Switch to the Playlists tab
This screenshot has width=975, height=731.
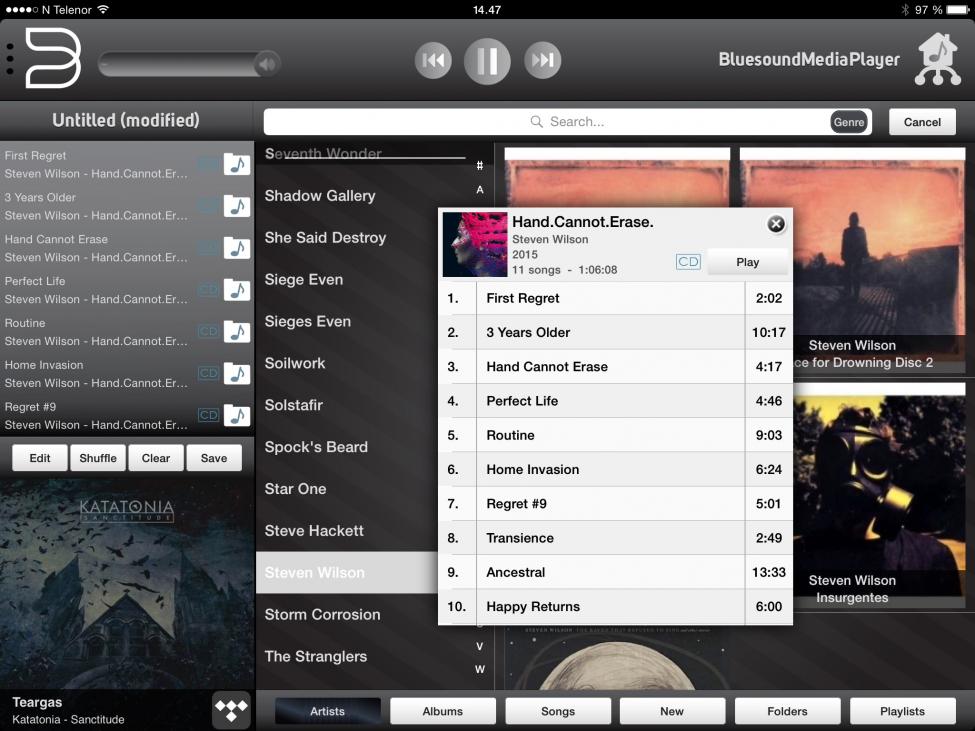pyautogui.click(x=902, y=711)
